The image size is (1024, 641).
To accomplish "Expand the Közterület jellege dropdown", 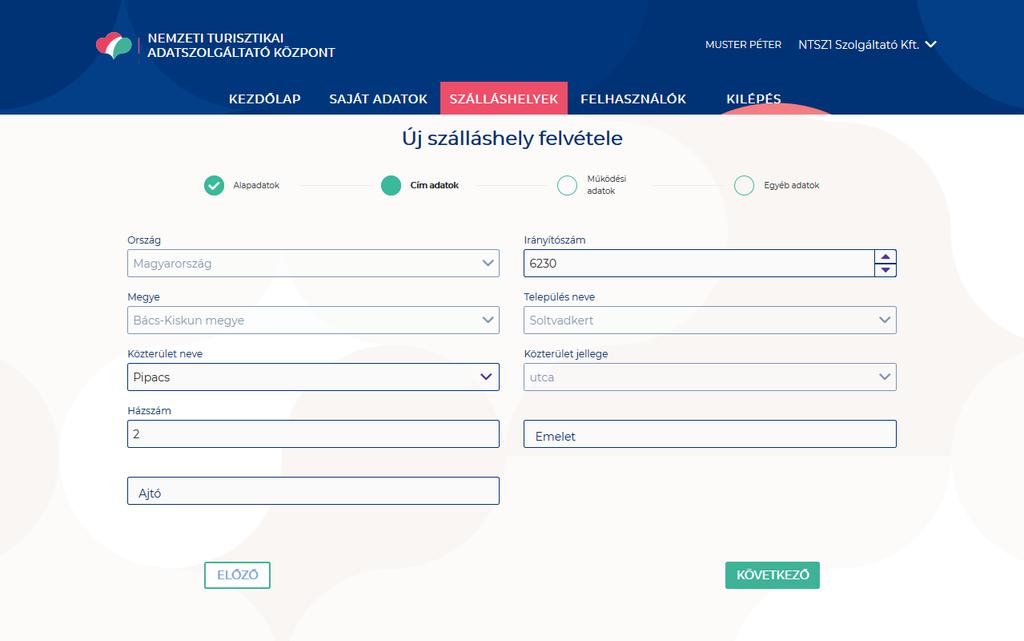I will 710,377.
